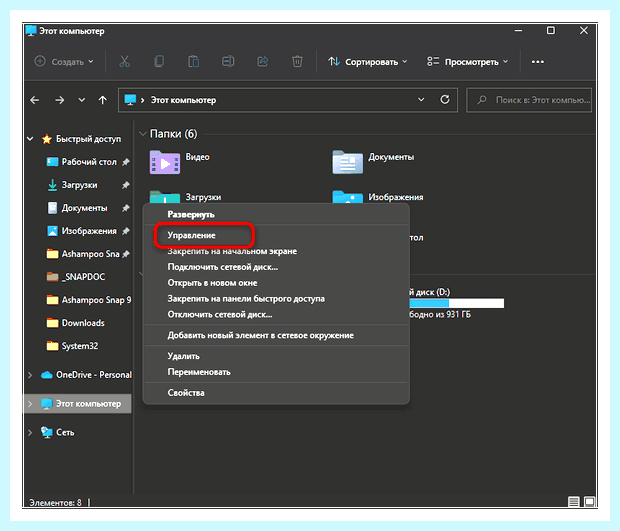
Task: Choose Закрепить на начальном экране
Action: pos(276,251)
